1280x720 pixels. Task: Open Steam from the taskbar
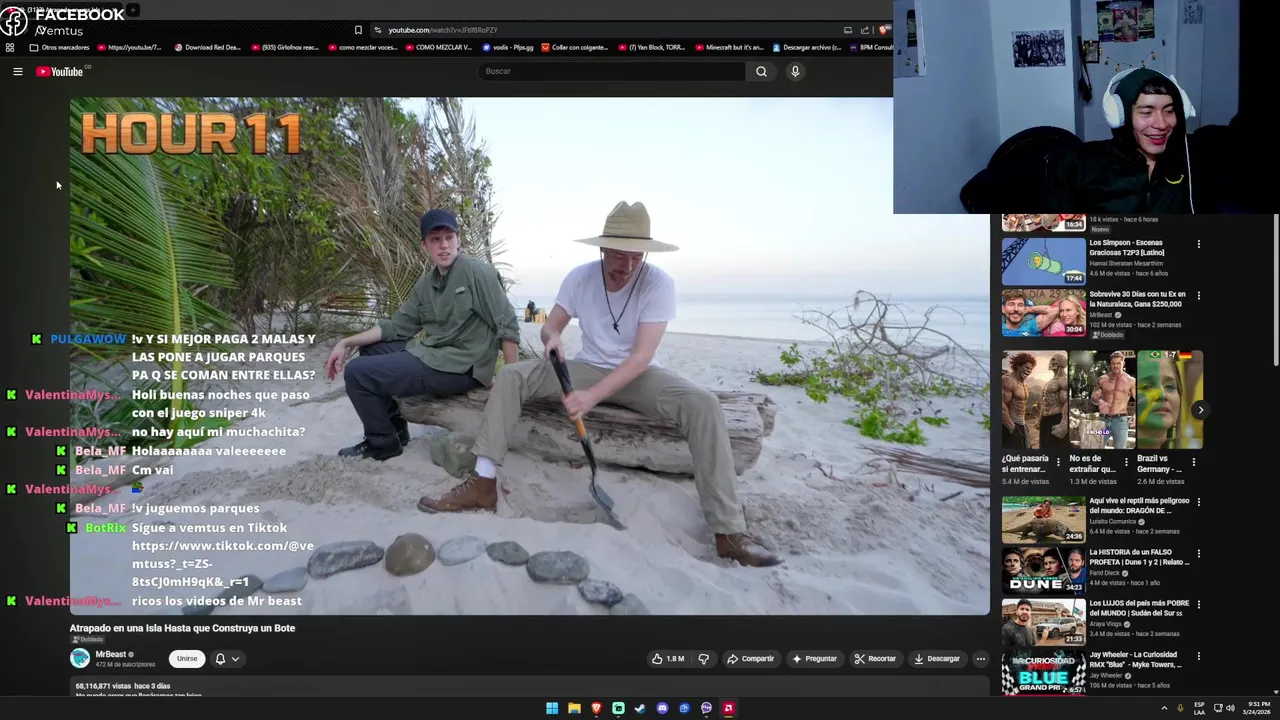tap(640, 708)
